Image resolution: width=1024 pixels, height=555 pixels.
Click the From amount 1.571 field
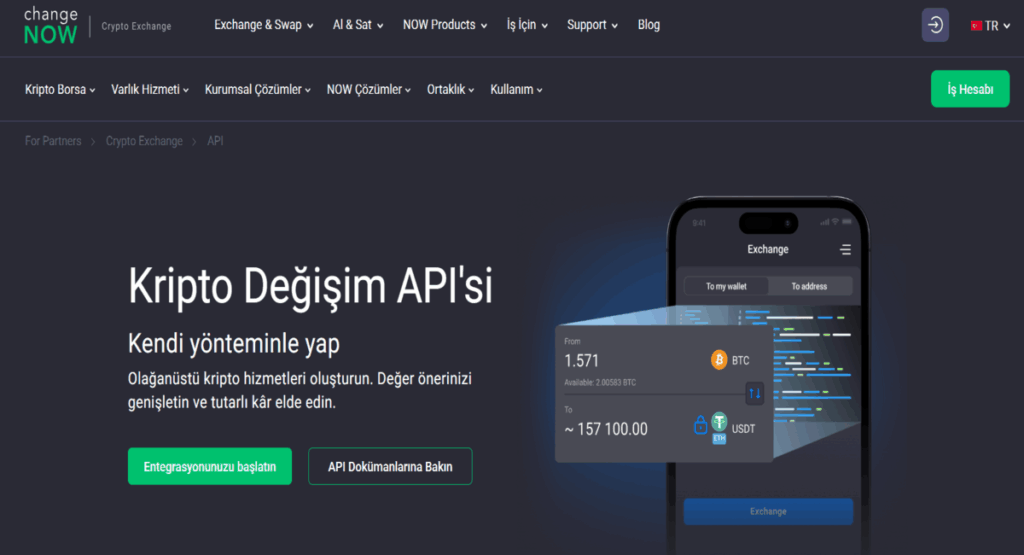point(581,360)
